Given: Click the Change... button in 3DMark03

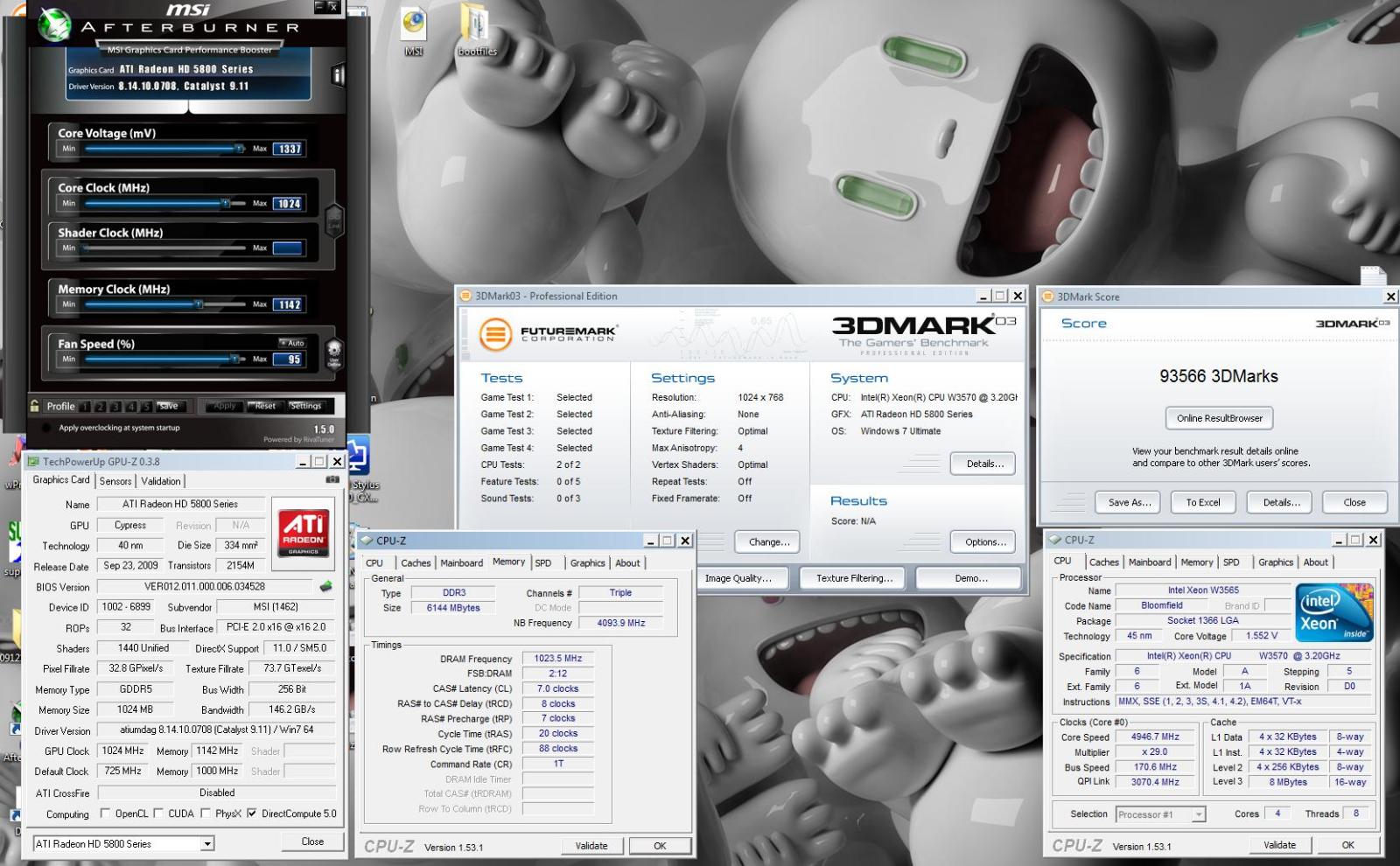Looking at the screenshot, I should coord(768,542).
